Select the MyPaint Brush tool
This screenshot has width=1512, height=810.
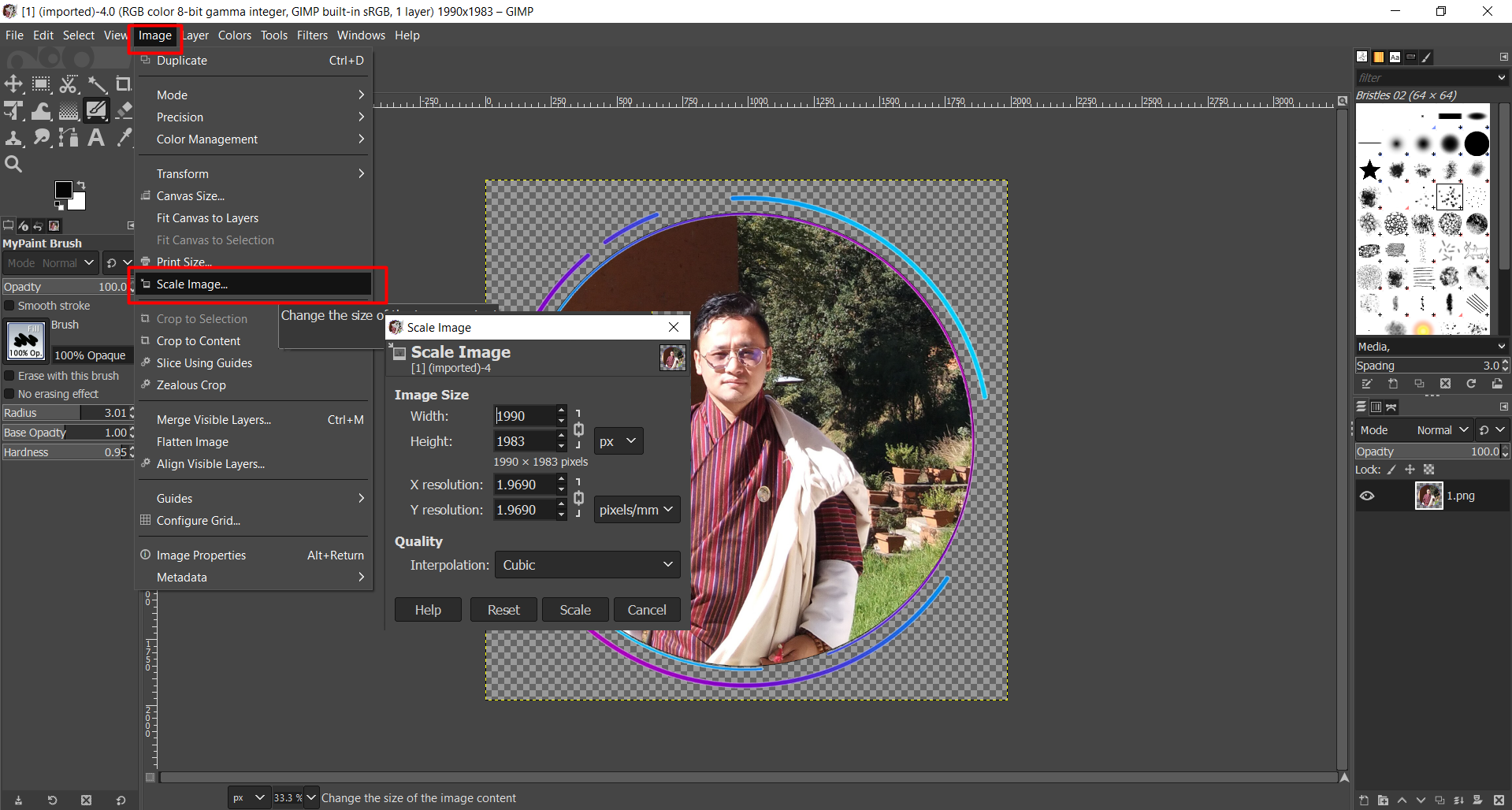(x=96, y=110)
